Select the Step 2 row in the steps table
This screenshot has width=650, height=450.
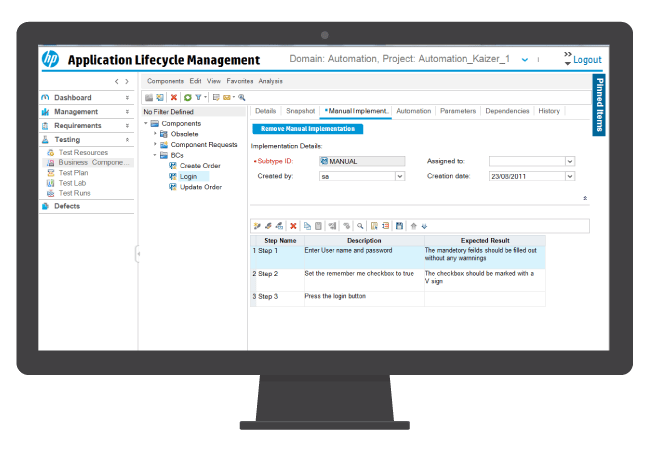click(x=398, y=280)
